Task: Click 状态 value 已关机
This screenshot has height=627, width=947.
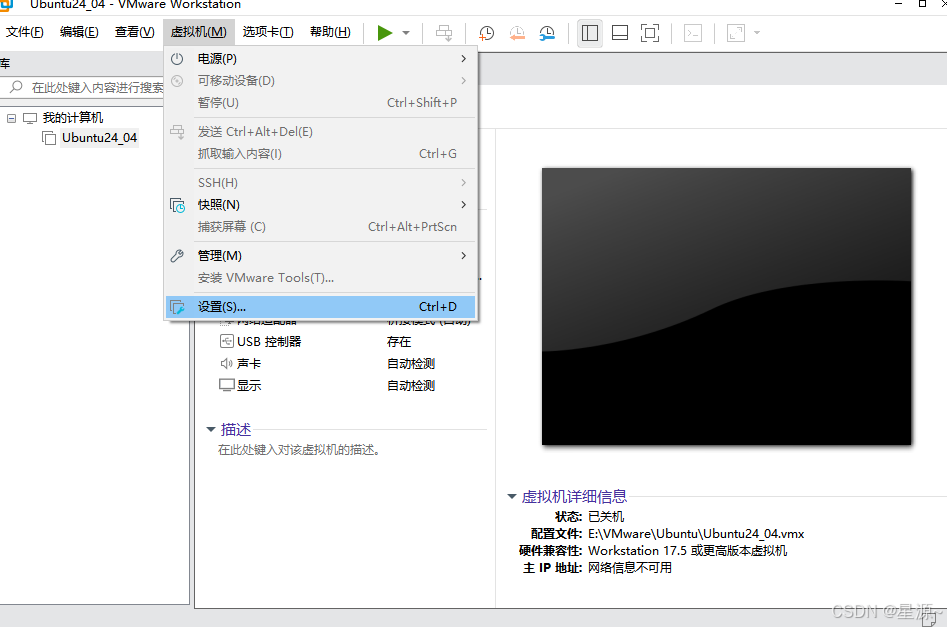Action: pos(606,517)
